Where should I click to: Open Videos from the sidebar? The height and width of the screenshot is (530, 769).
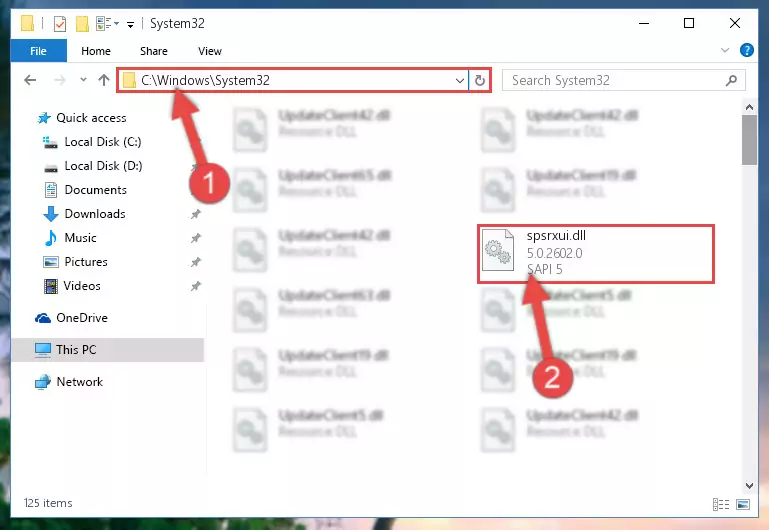(72, 286)
